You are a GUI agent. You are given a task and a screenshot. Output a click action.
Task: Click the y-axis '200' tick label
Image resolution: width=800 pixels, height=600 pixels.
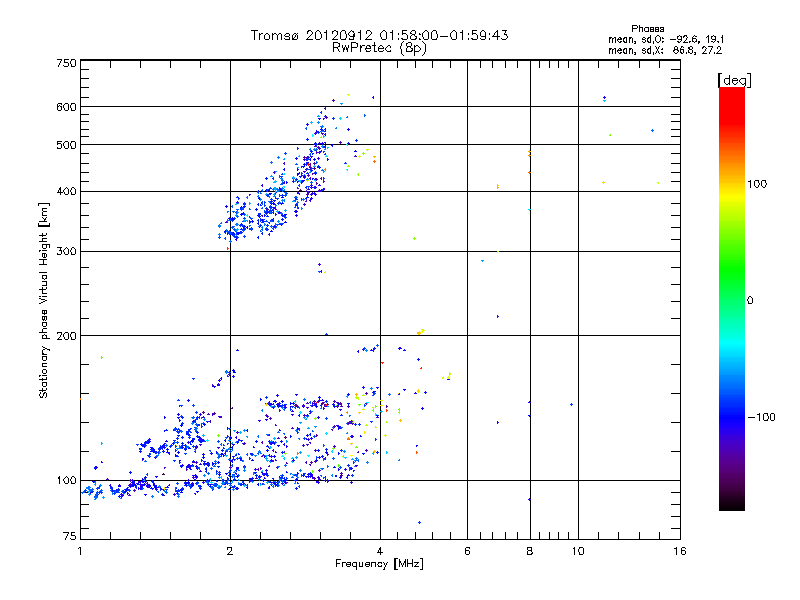tap(66, 336)
